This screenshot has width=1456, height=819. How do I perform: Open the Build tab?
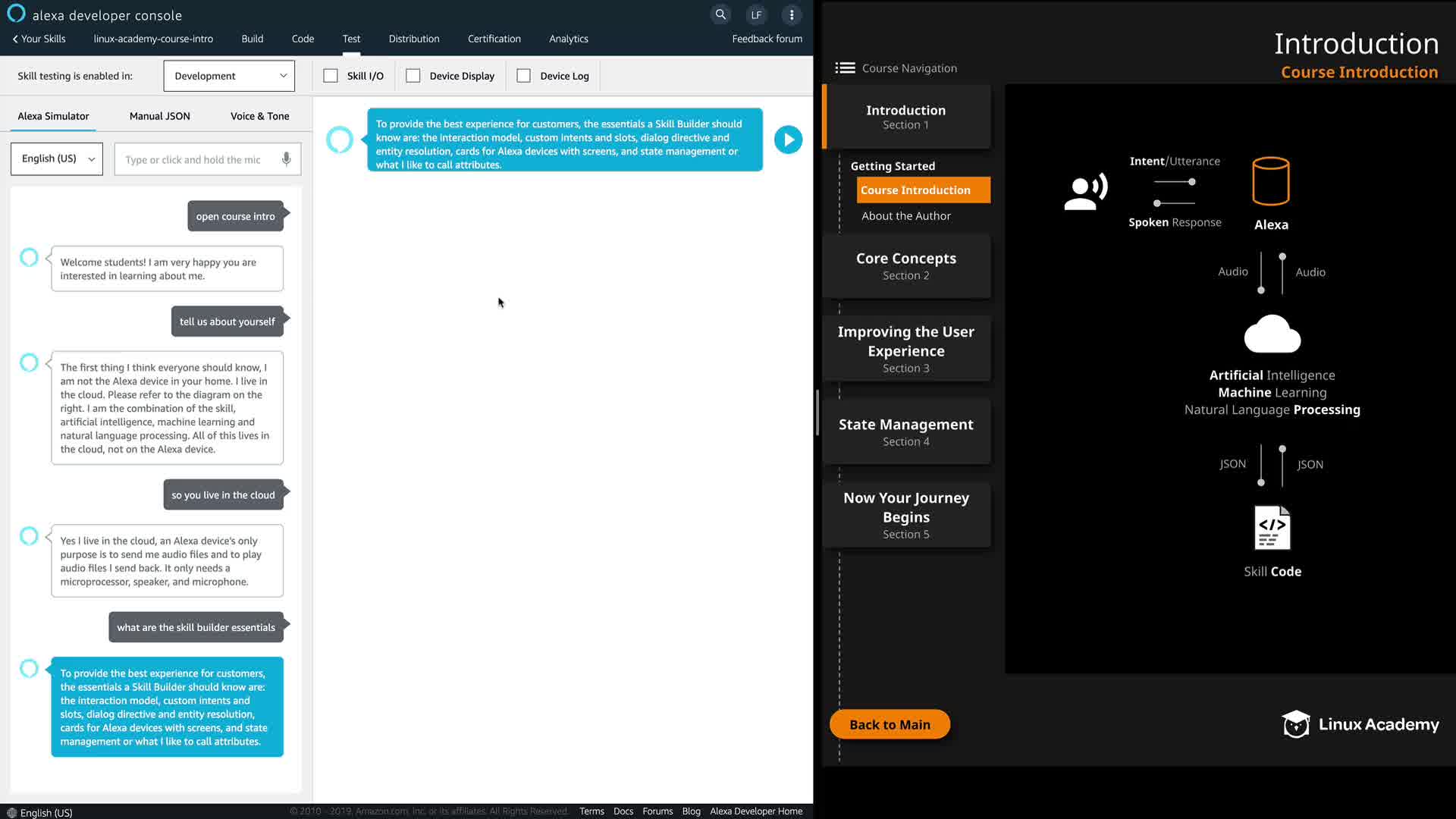252,39
